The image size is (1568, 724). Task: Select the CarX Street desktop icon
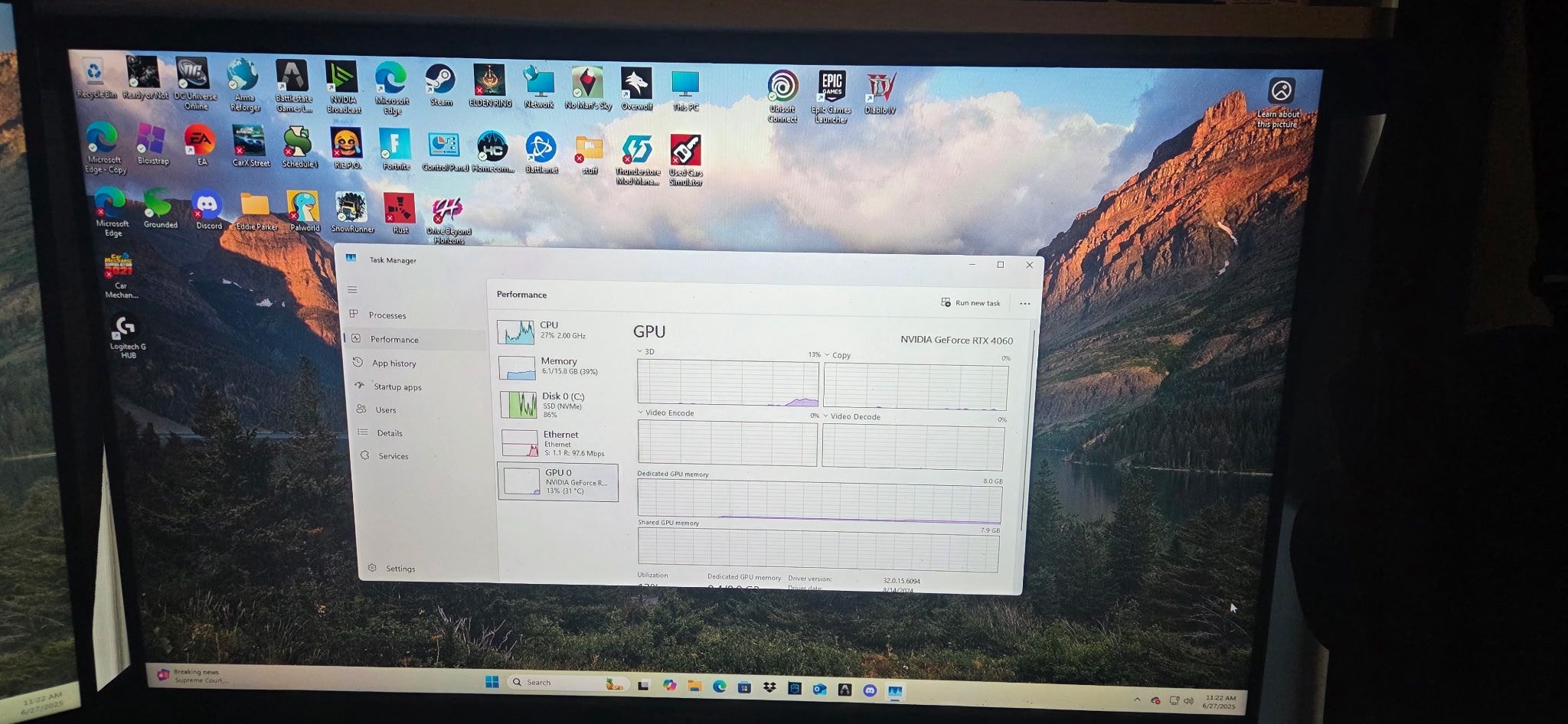pos(250,145)
